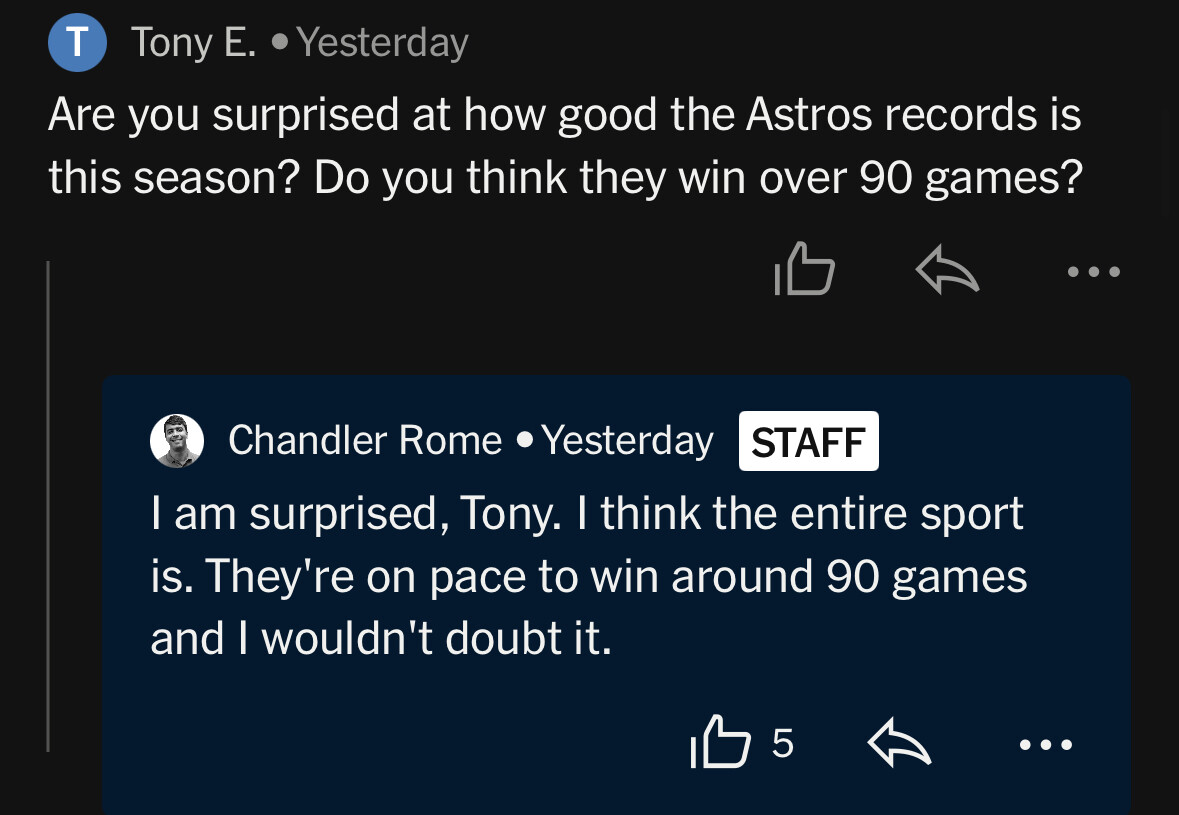Click "90 games" in Chandler Rome's reply
The width and height of the screenshot is (1179, 815).
926,577
